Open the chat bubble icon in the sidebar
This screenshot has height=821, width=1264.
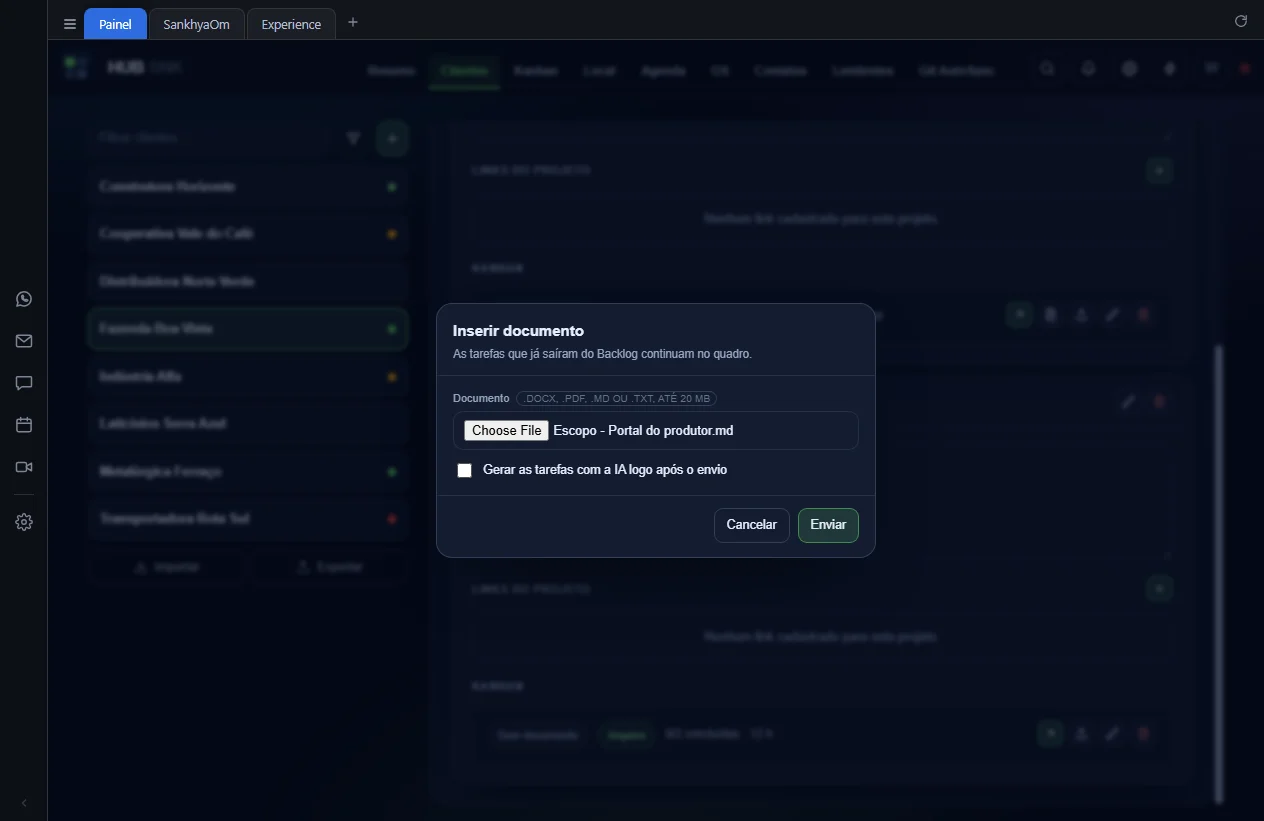[24, 383]
